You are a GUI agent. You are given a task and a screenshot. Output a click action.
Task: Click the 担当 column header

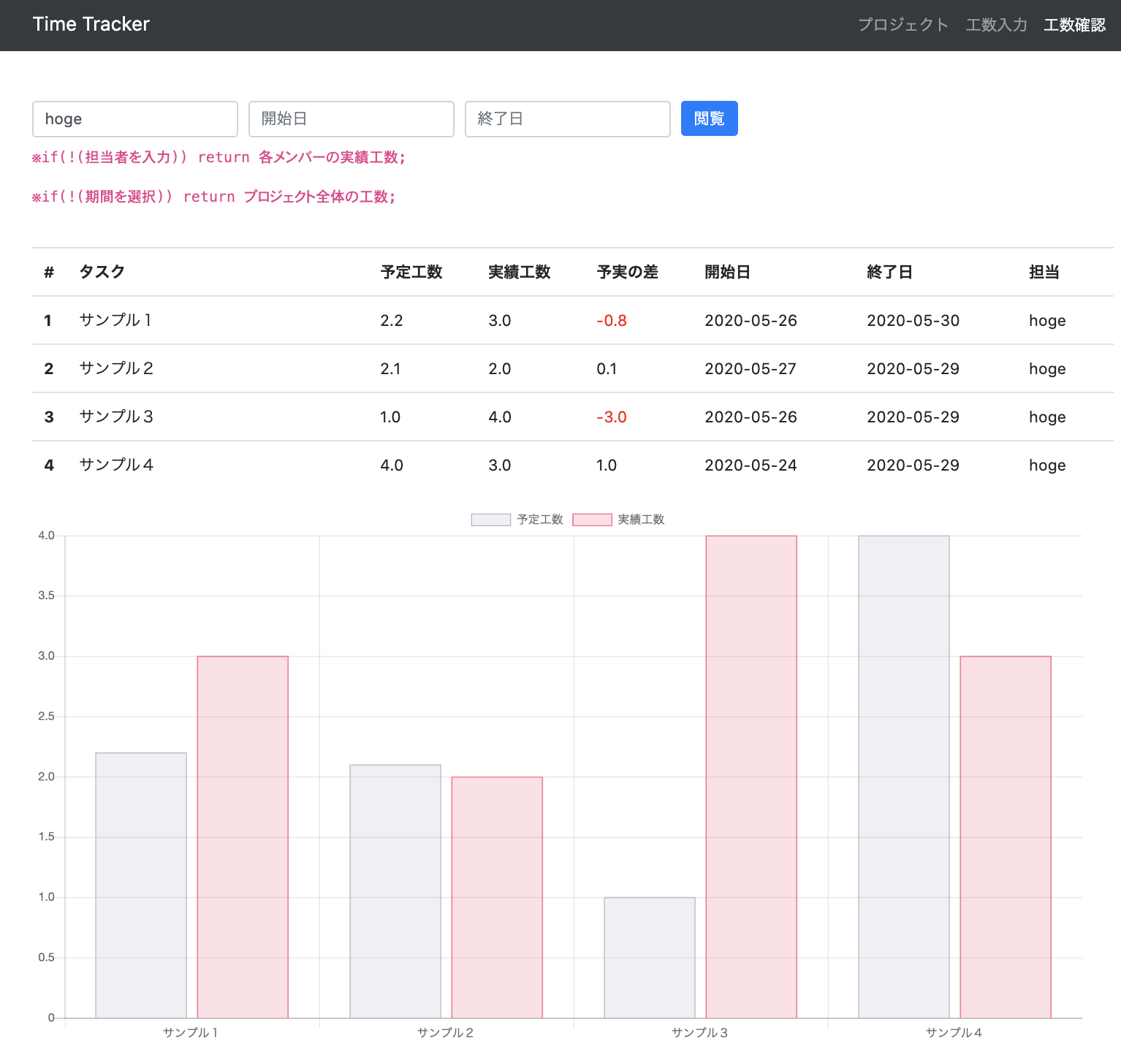click(x=1044, y=272)
